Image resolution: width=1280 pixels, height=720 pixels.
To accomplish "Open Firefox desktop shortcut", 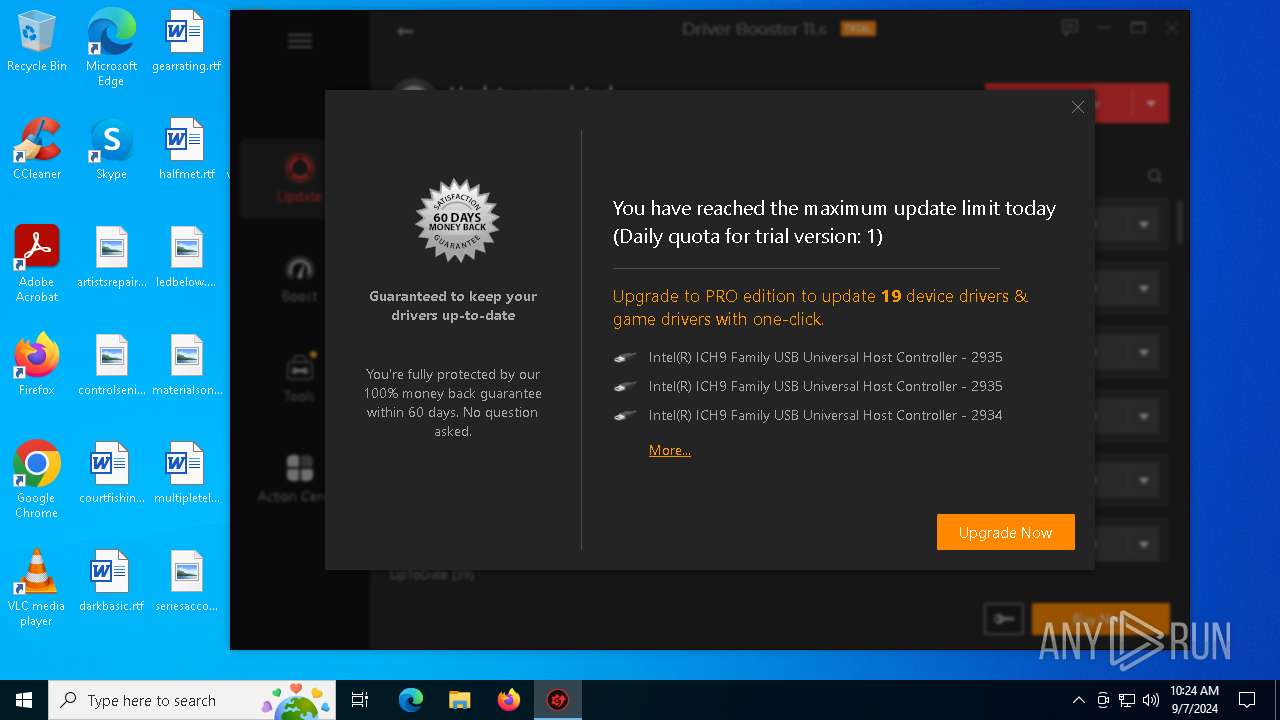I will (x=37, y=365).
